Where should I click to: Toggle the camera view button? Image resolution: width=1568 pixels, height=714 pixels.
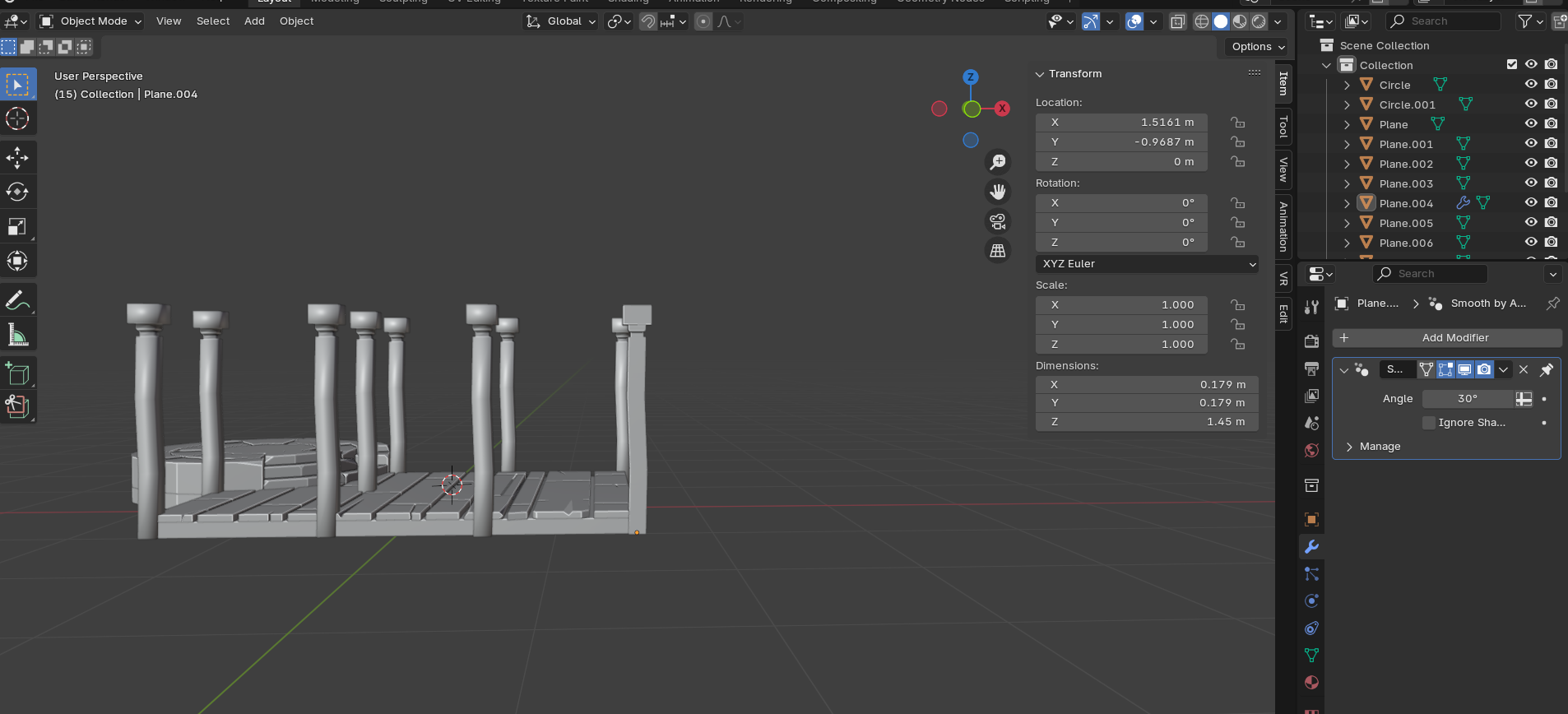coord(998,221)
